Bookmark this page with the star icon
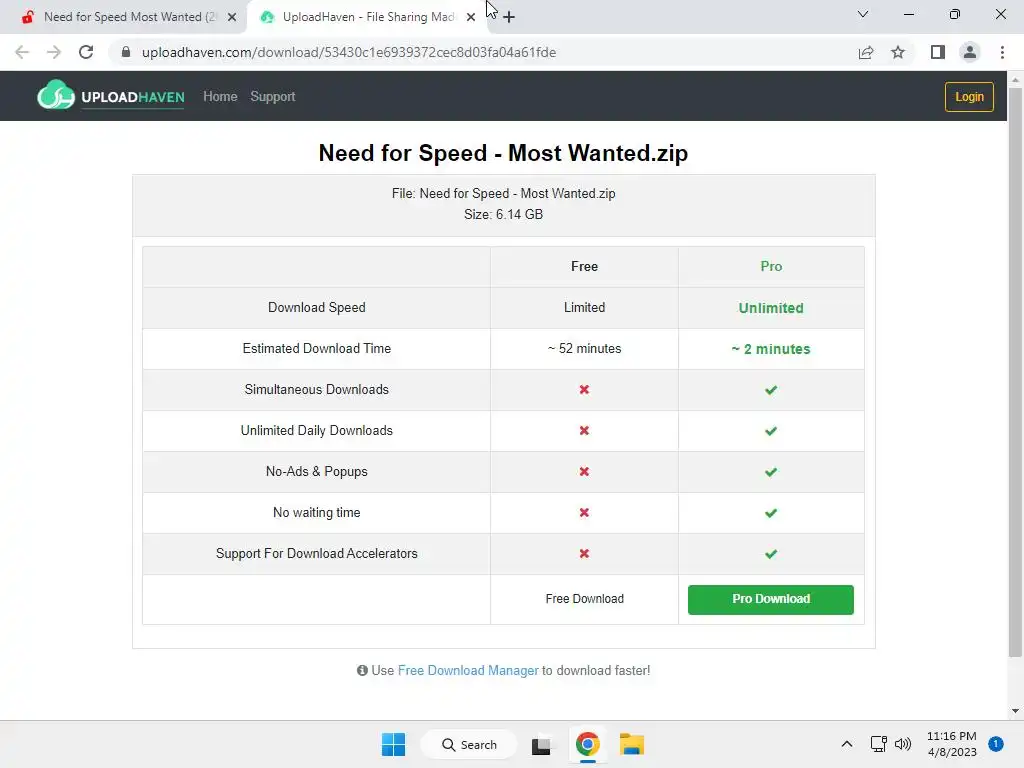This screenshot has width=1024, height=768. [898, 52]
